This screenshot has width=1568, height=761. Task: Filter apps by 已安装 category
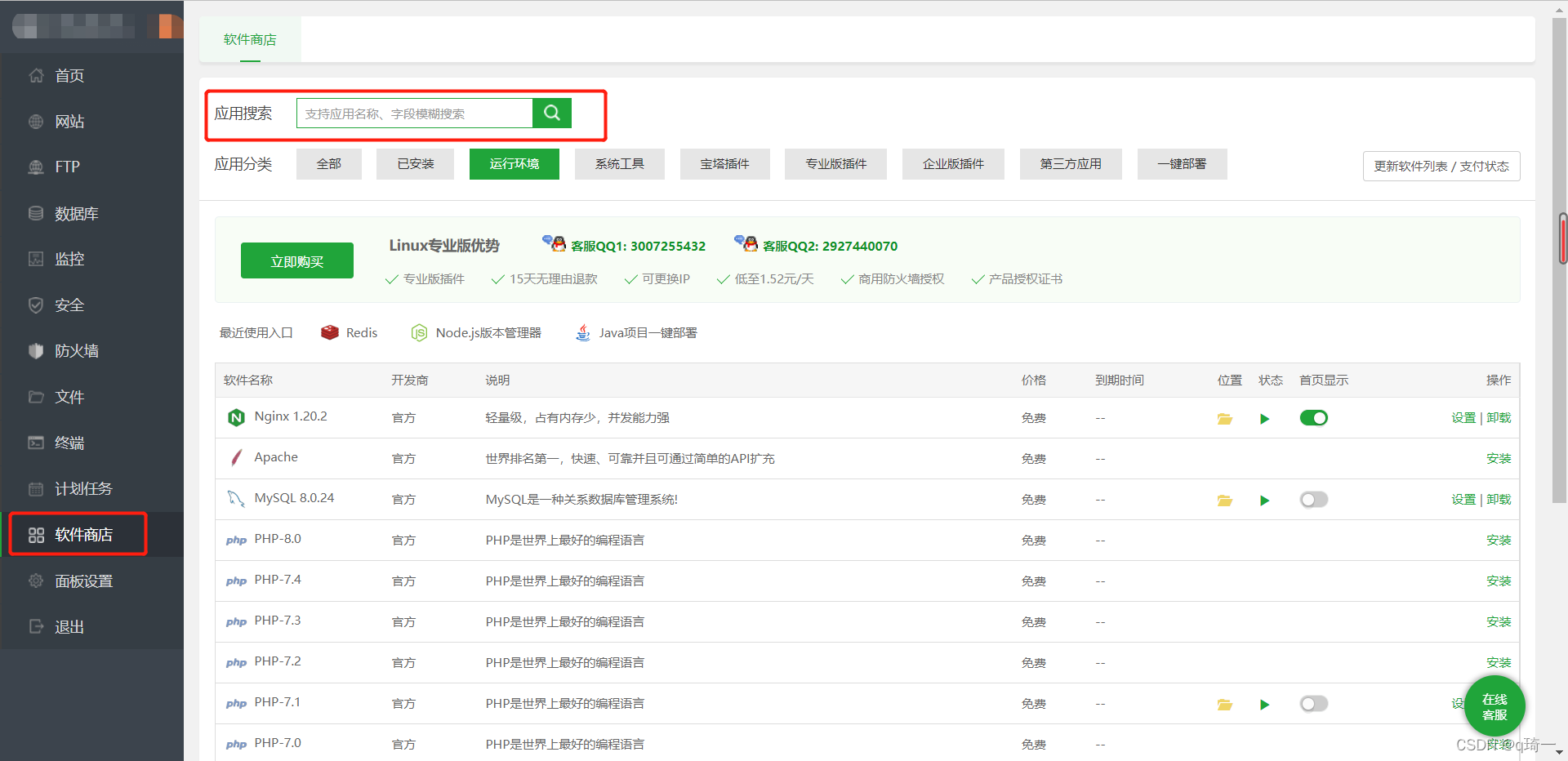[416, 164]
